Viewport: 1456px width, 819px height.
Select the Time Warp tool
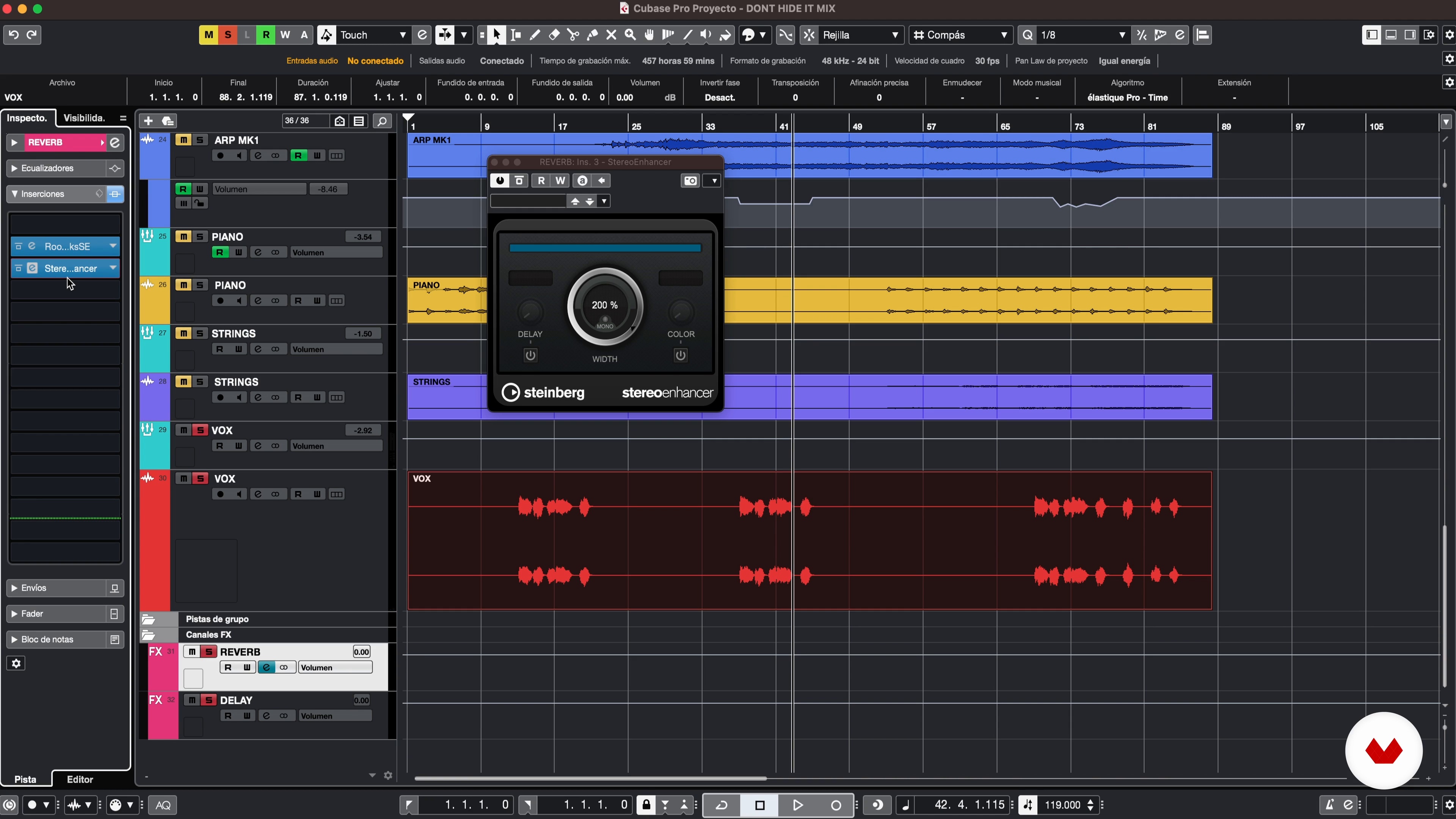668,35
